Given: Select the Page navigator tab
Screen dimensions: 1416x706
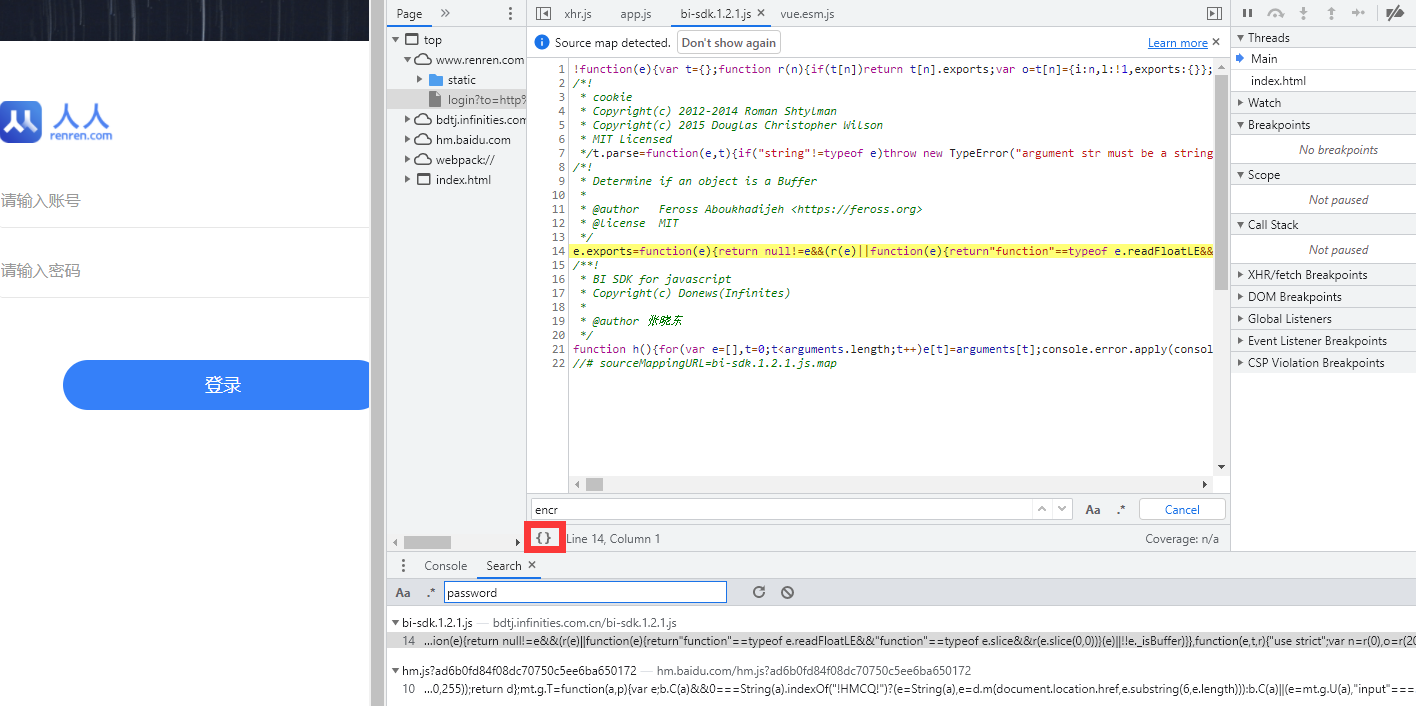Looking at the screenshot, I should (x=409, y=14).
